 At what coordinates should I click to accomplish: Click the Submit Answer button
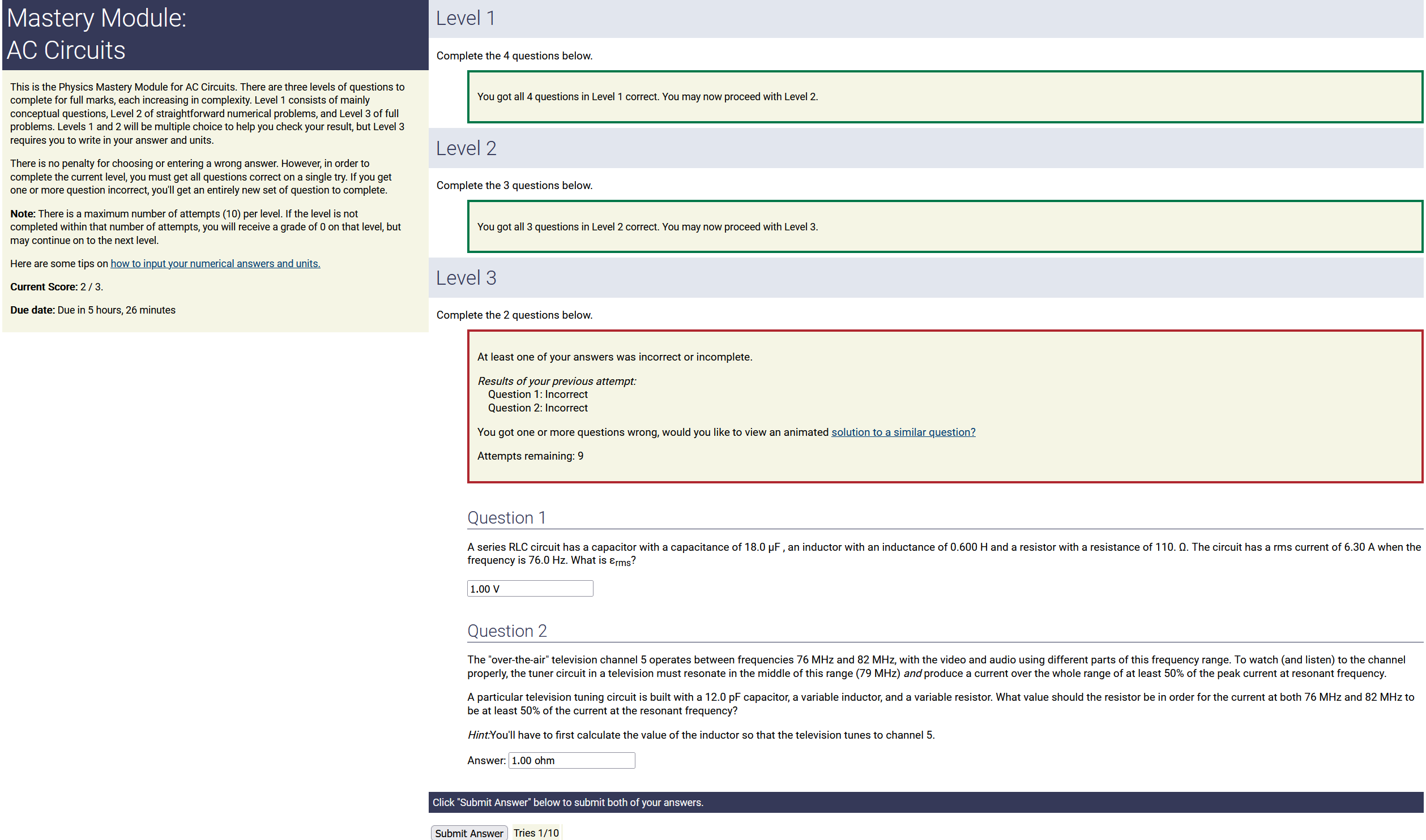pos(468,833)
